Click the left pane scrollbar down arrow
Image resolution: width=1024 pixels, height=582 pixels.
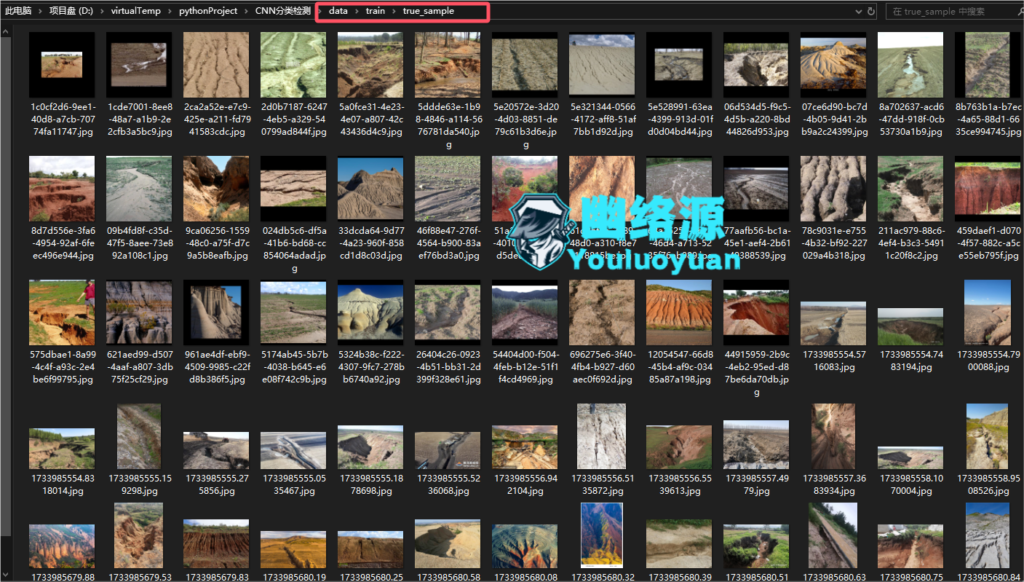(6, 575)
